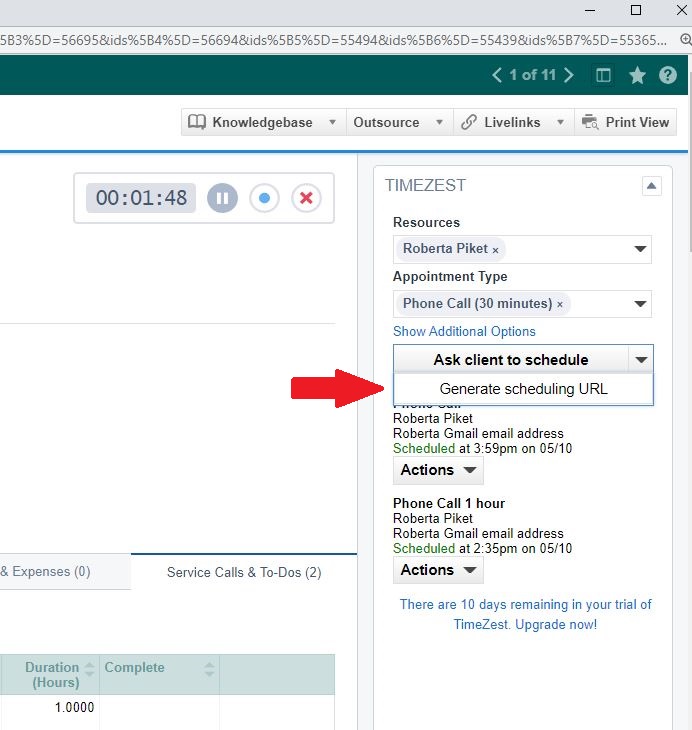Image resolution: width=692 pixels, height=730 pixels.
Task: Add page to favorites with star icon
Action: 637,75
